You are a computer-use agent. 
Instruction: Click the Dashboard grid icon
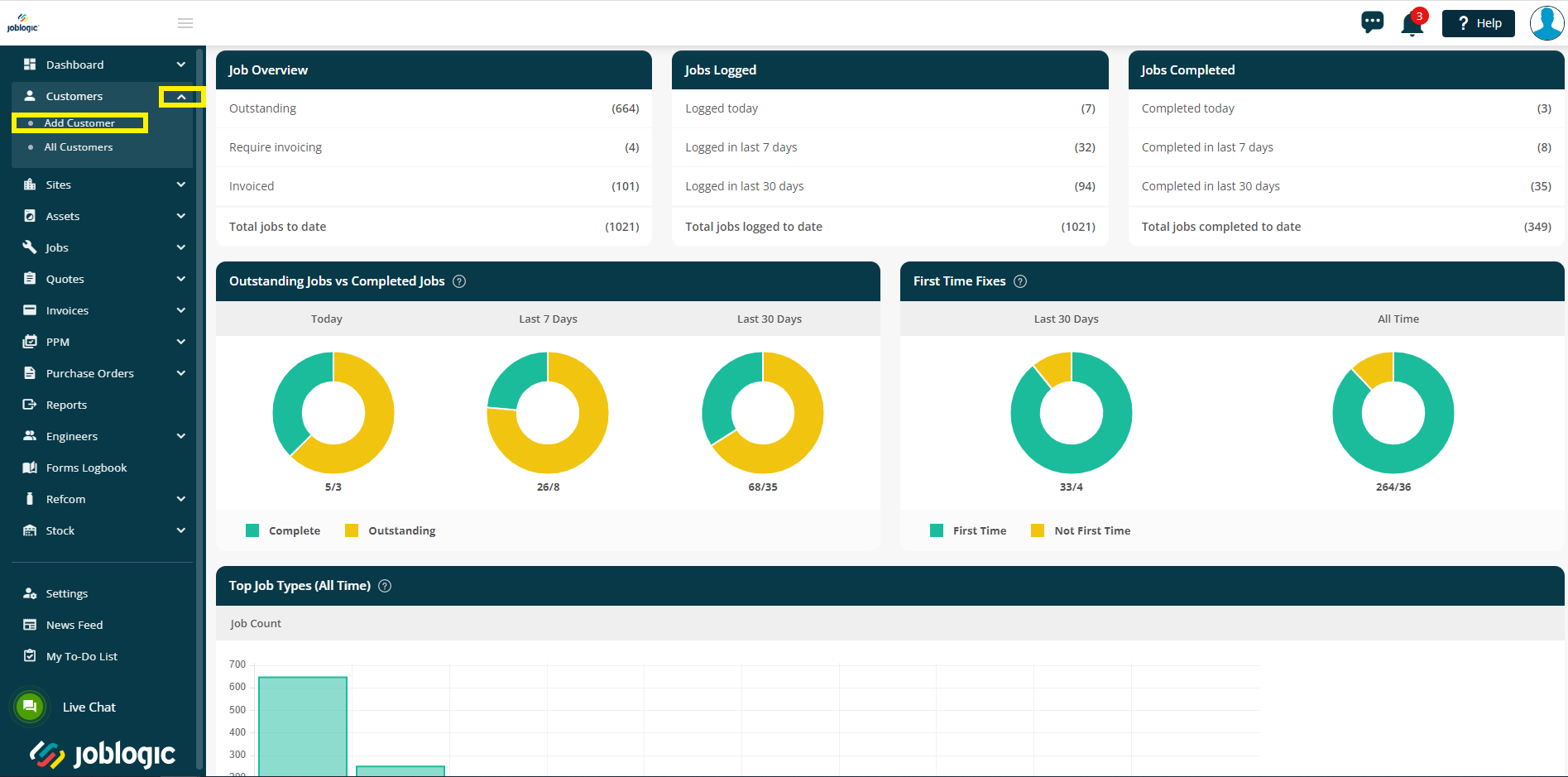30,65
